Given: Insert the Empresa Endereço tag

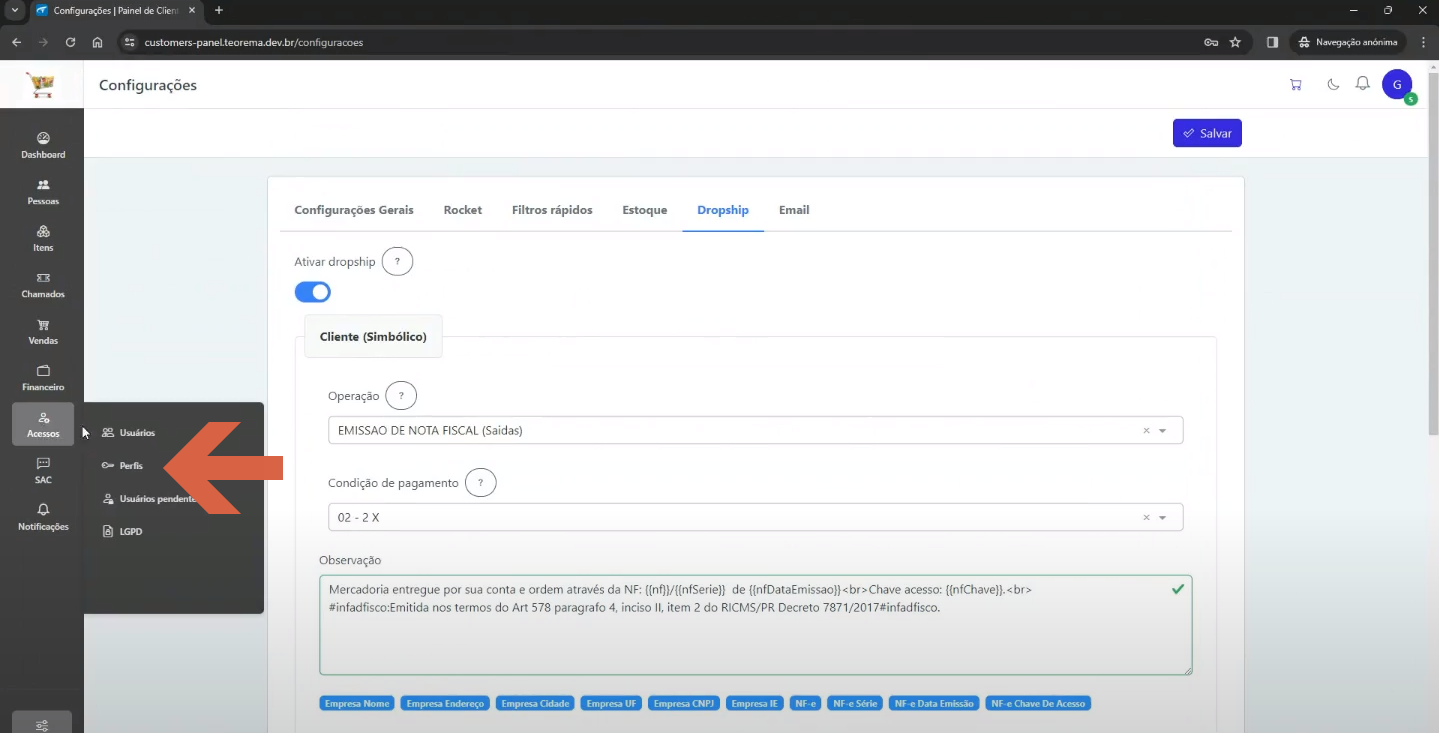Looking at the screenshot, I should pyautogui.click(x=446, y=704).
